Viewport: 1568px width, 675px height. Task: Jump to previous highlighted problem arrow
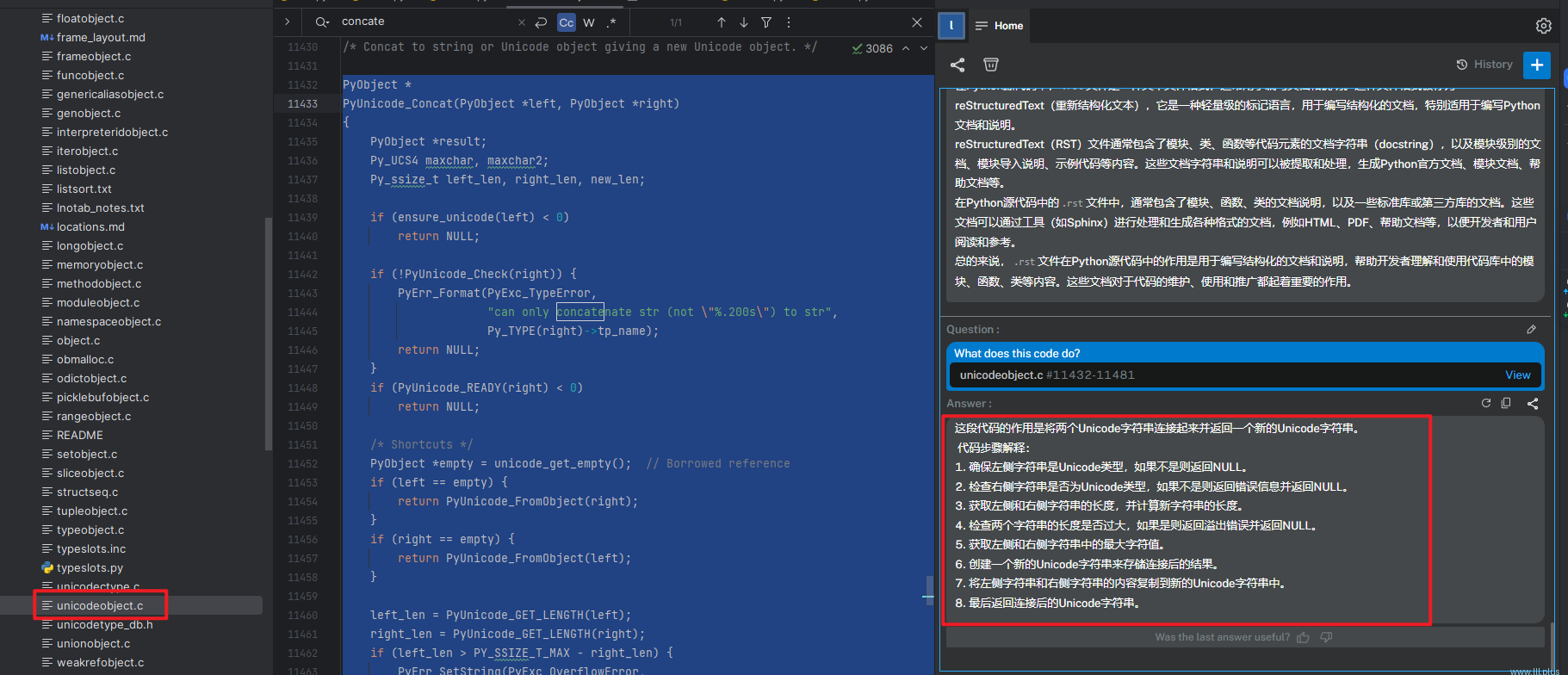point(906,48)
